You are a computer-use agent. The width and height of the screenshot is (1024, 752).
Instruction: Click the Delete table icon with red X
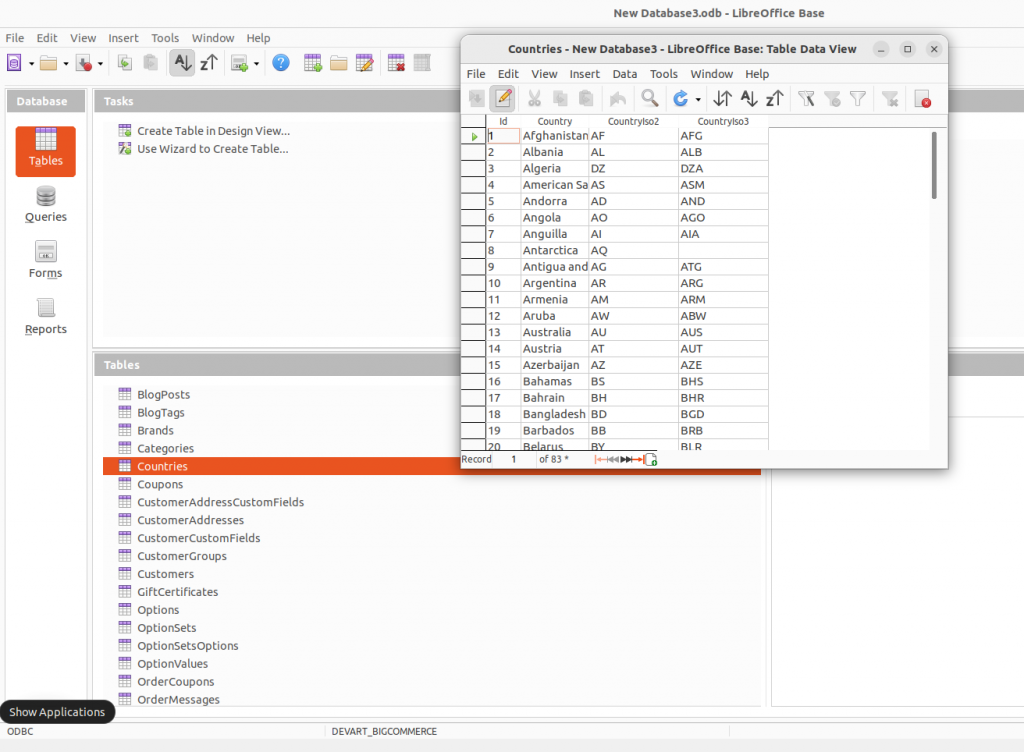[396, 63]
